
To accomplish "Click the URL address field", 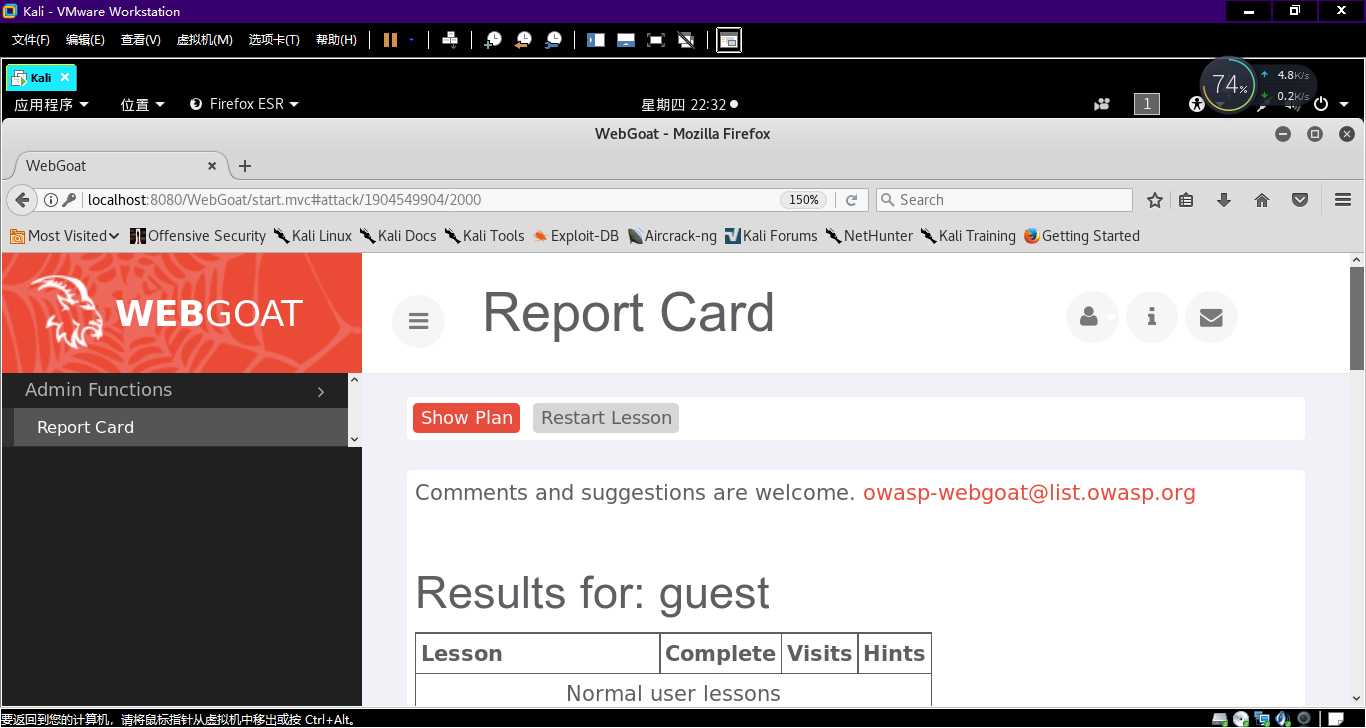I will point(430,200).
